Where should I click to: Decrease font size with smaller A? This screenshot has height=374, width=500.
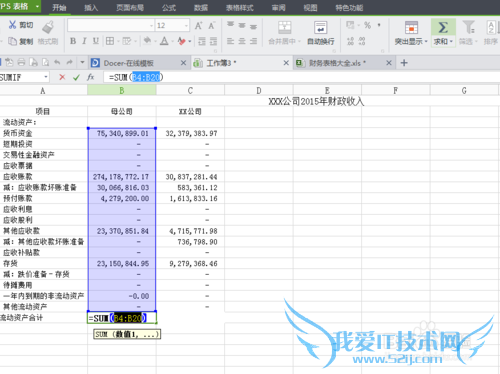212,25
